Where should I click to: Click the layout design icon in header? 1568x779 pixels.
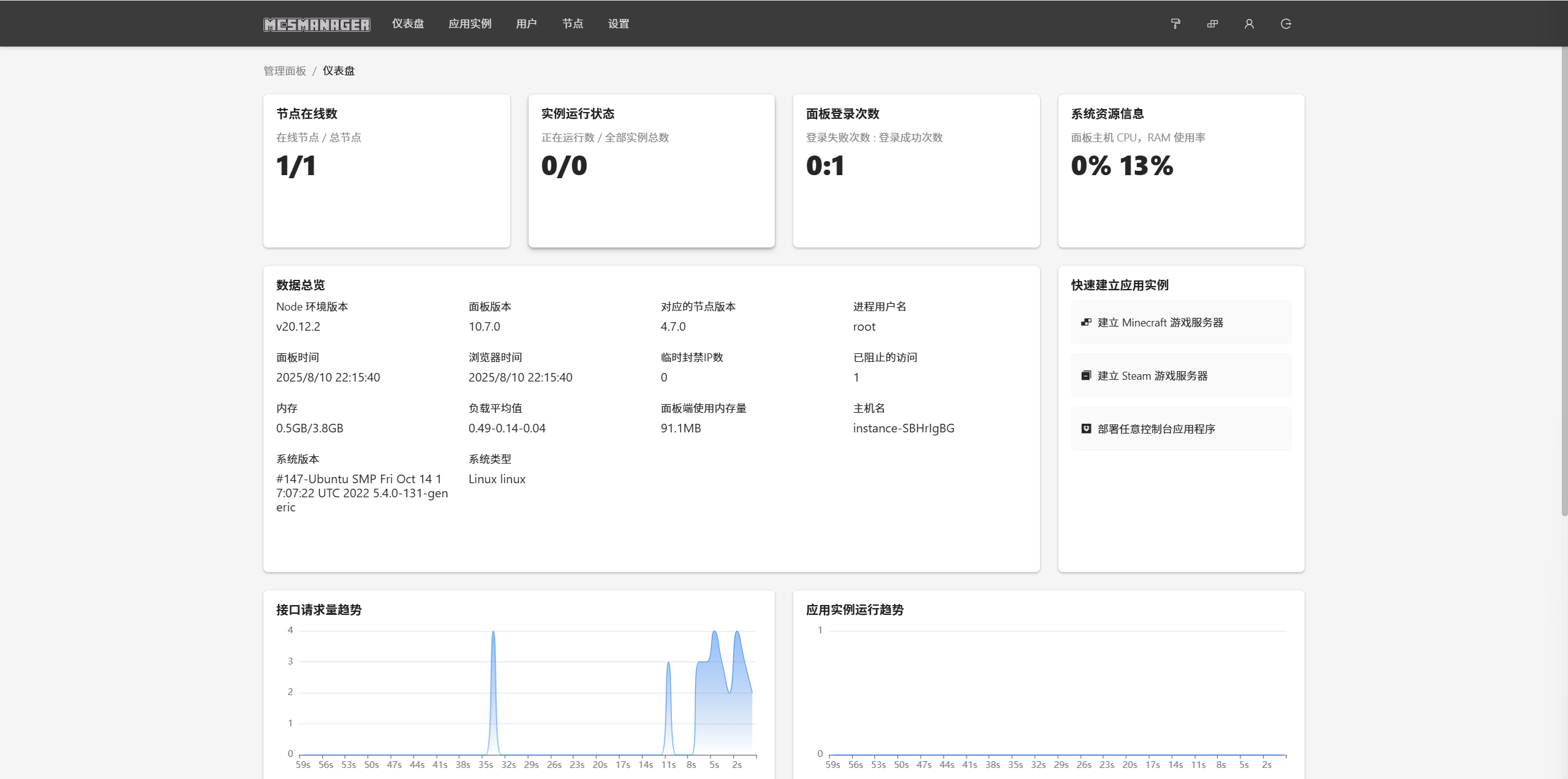point(1212,24)
